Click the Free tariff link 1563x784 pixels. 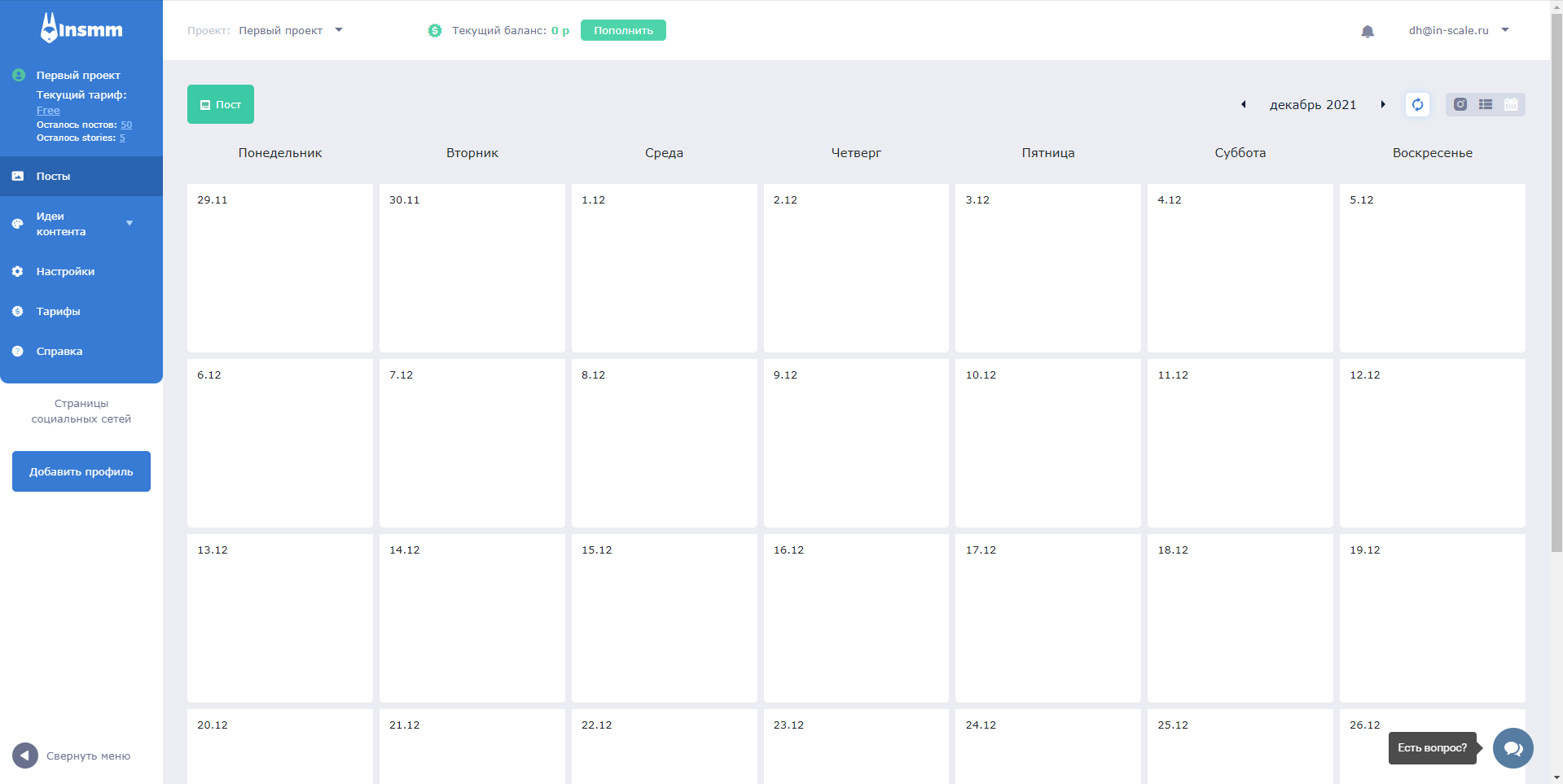(x=48, y=110)
